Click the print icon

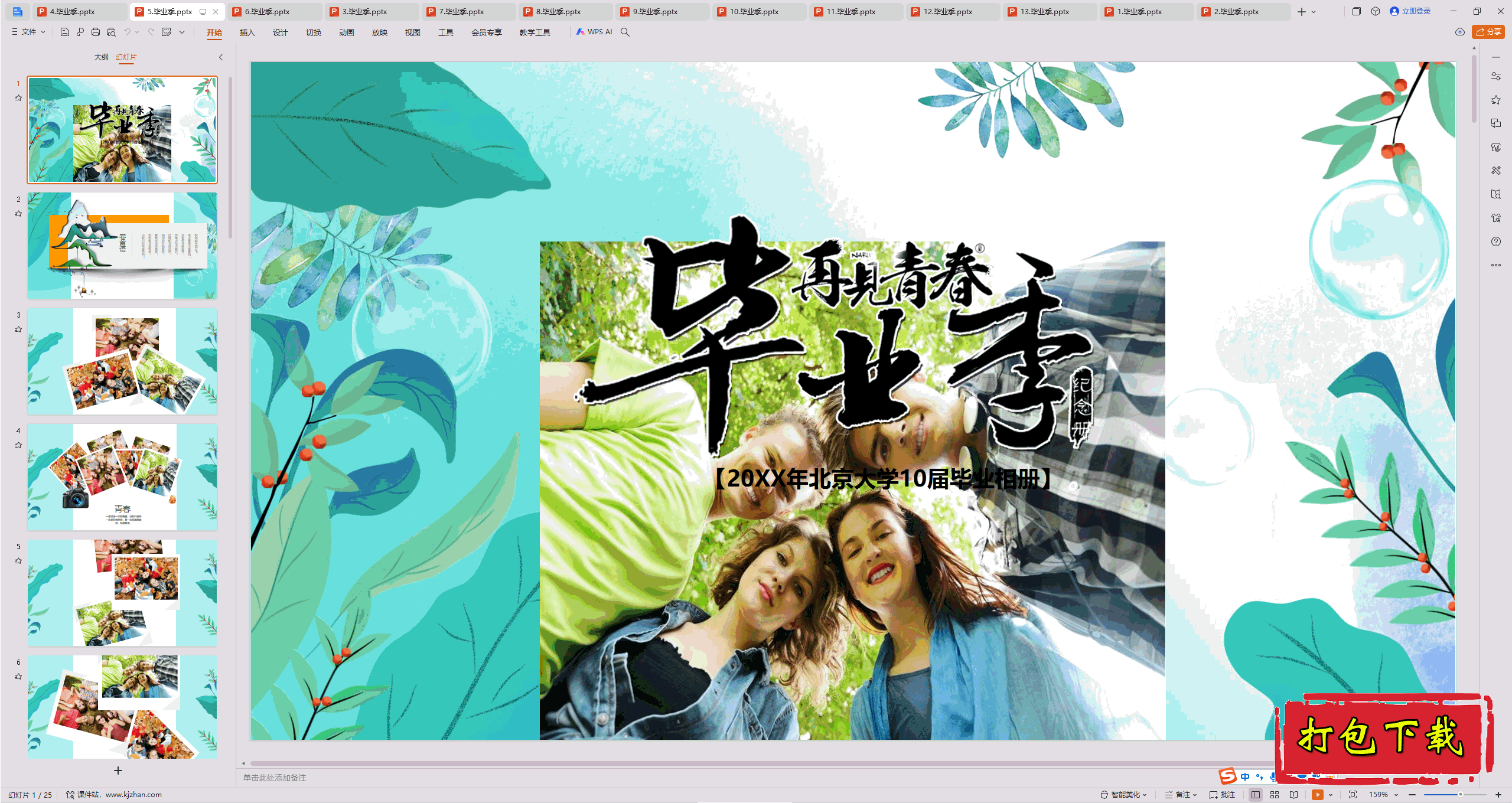[x=96, y=32]
